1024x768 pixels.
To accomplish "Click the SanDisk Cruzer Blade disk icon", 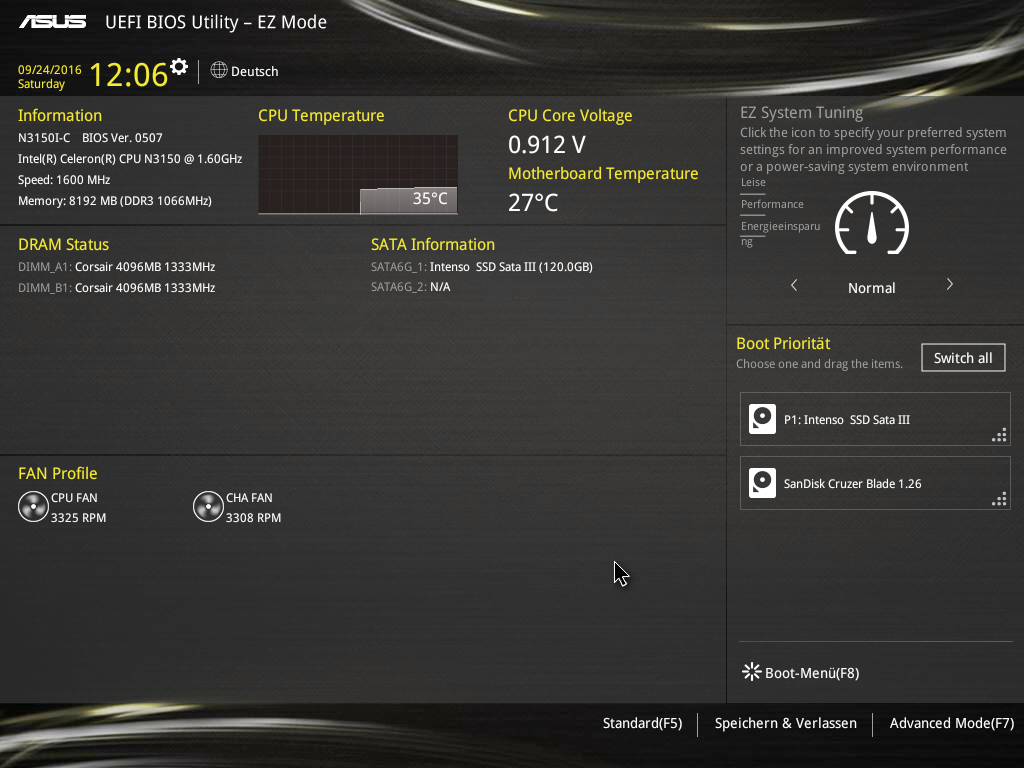I will pos(762,483).
